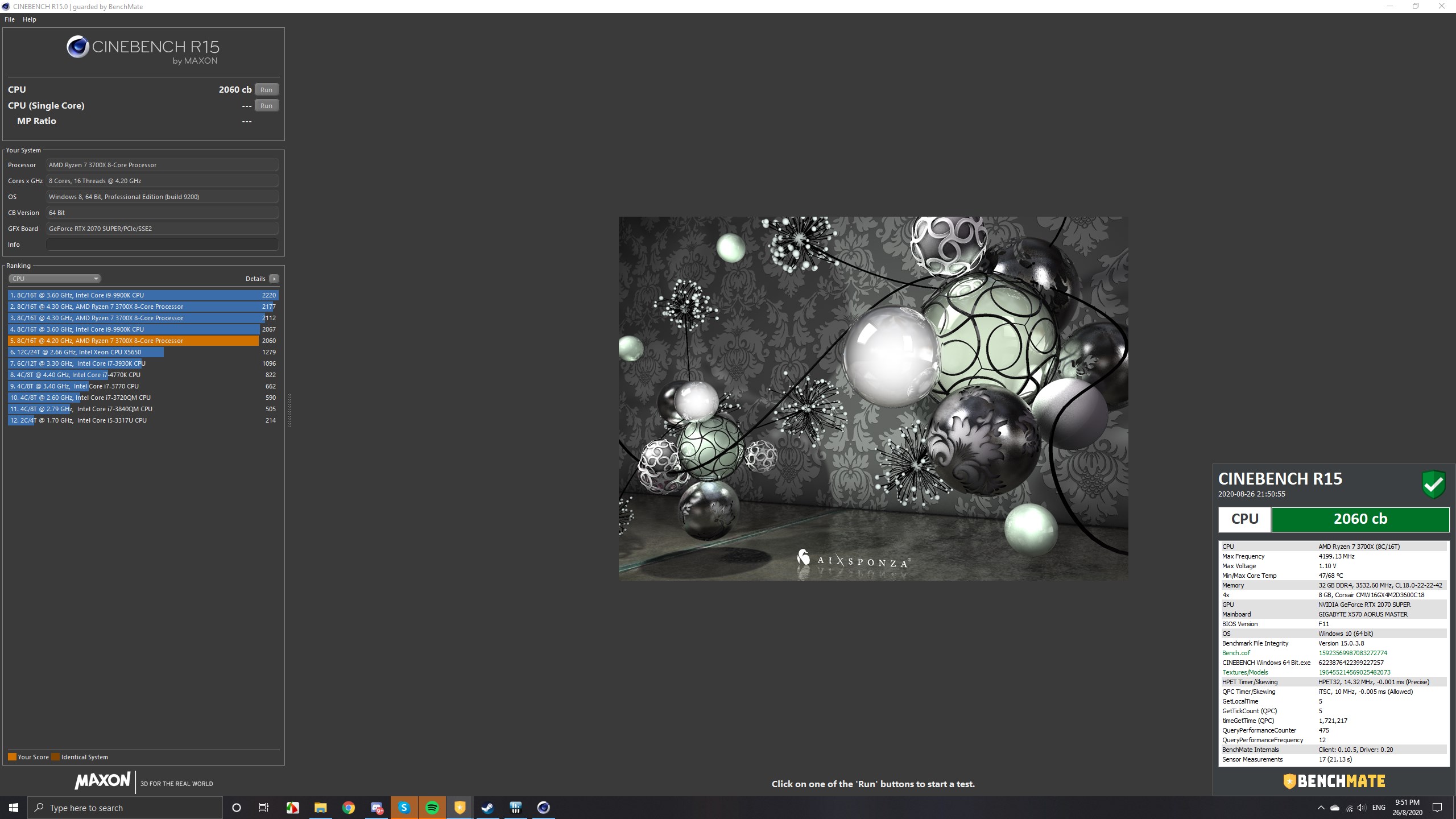Viewport: 1456px width, 819px height.
Task: Click the Your Score orange legend swatch
Action: tap(12, 757)
